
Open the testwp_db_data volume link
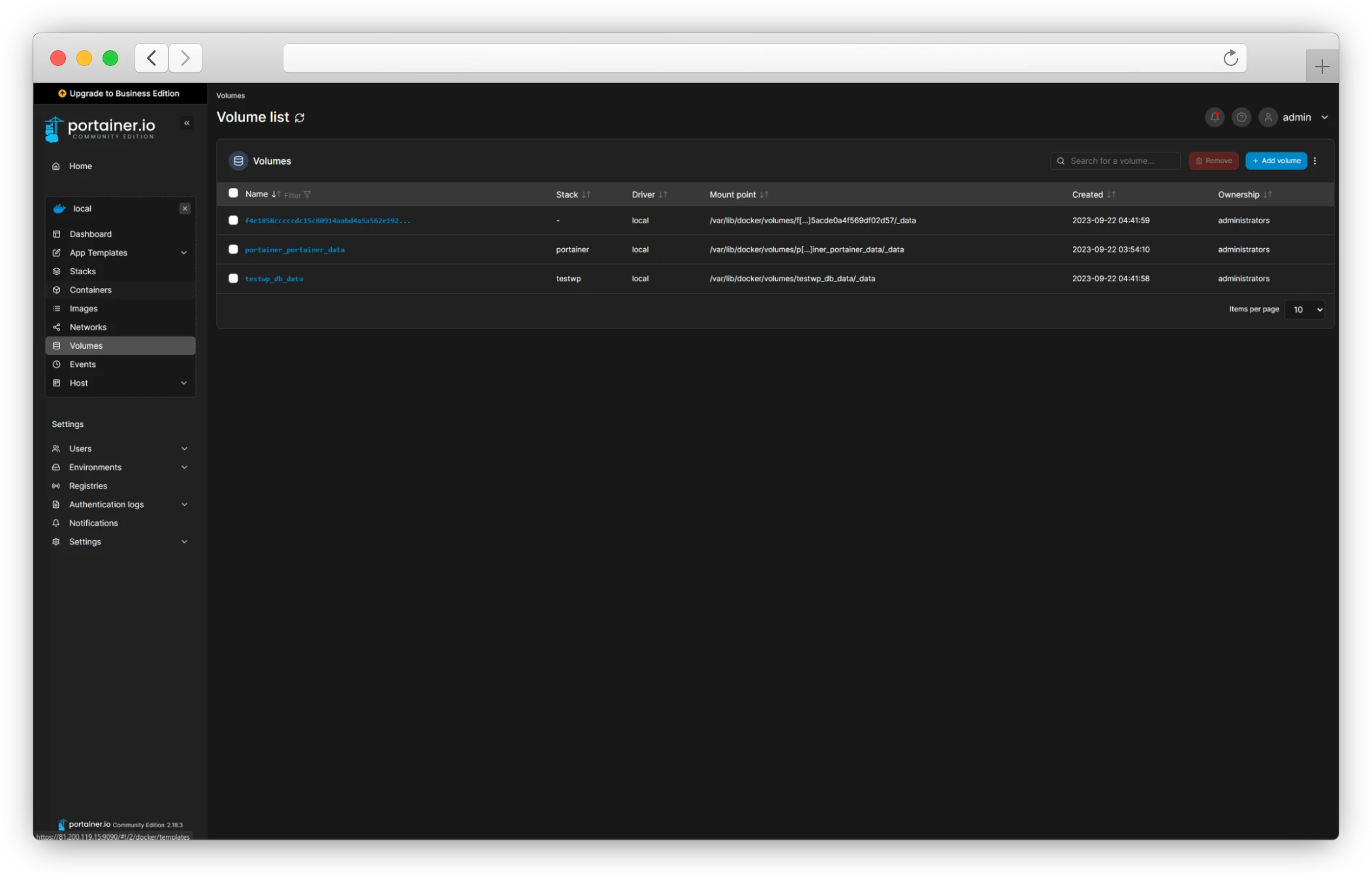click(274, 279)
